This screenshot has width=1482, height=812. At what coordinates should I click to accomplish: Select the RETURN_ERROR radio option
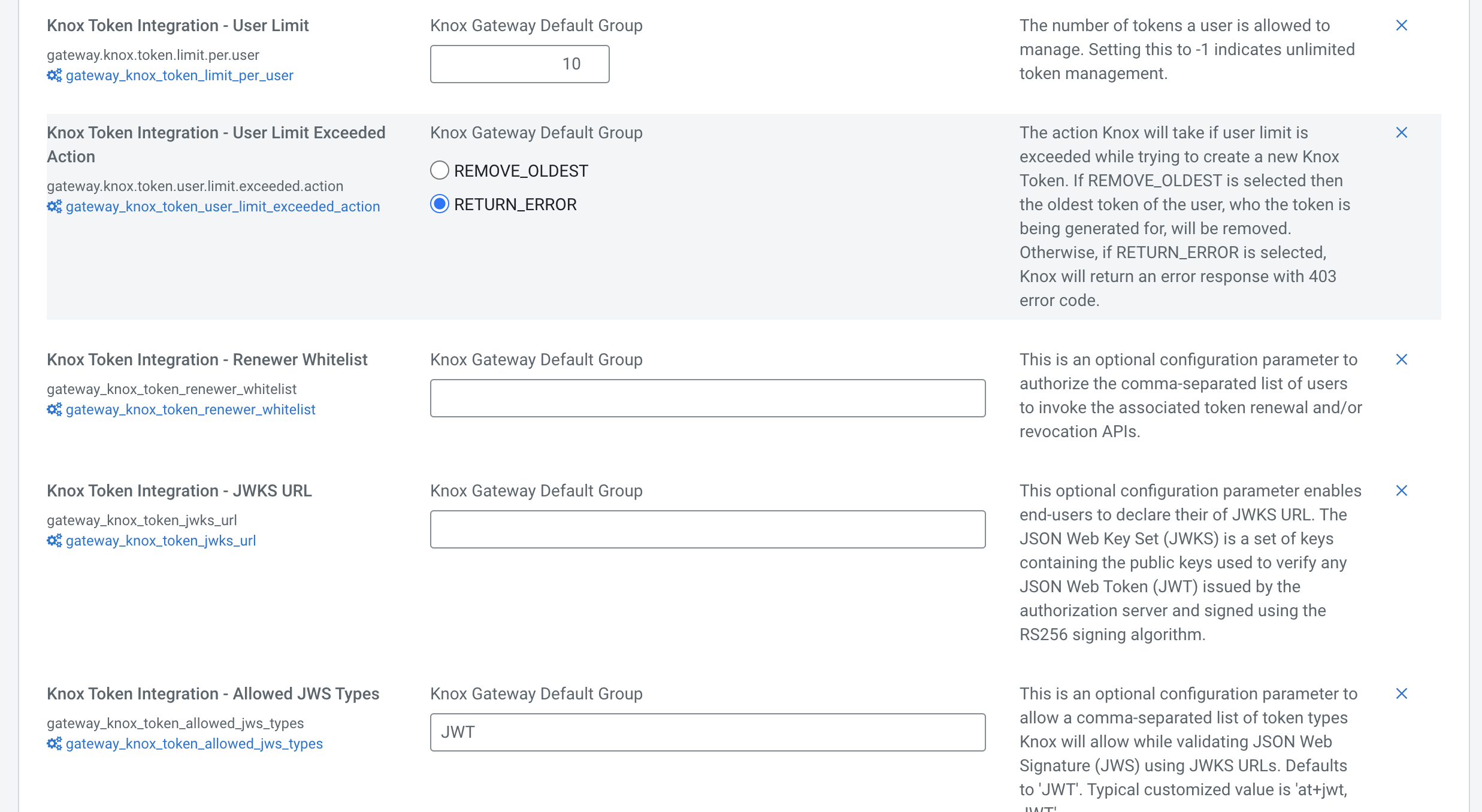(440, 204)
